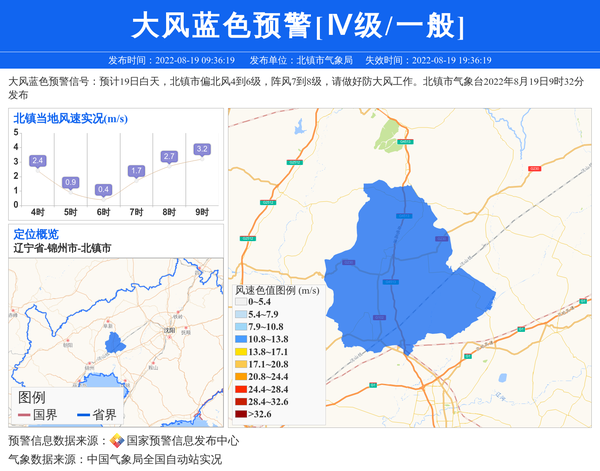Image resolution: width=600 pixels, height=471 pixels.
Task: Click the 发布单位 北镇市气象局 text
Action: pos(300,60)
